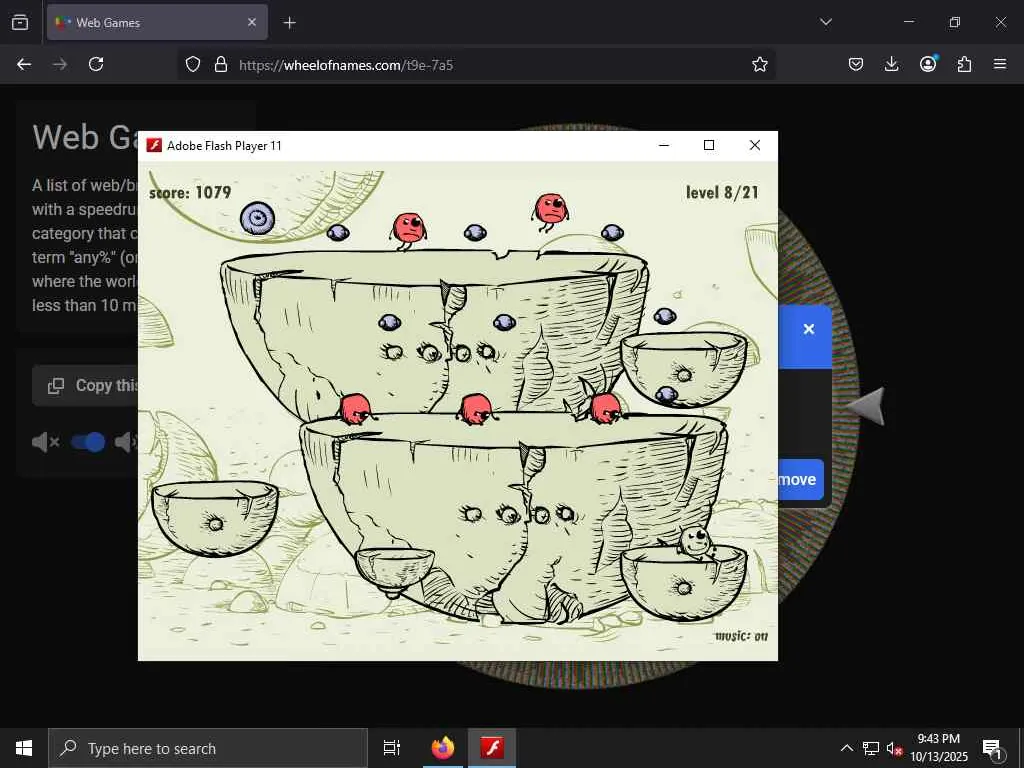Open Task View on the taskbar
The image size is (1024, 768).
tap(392, 748)
